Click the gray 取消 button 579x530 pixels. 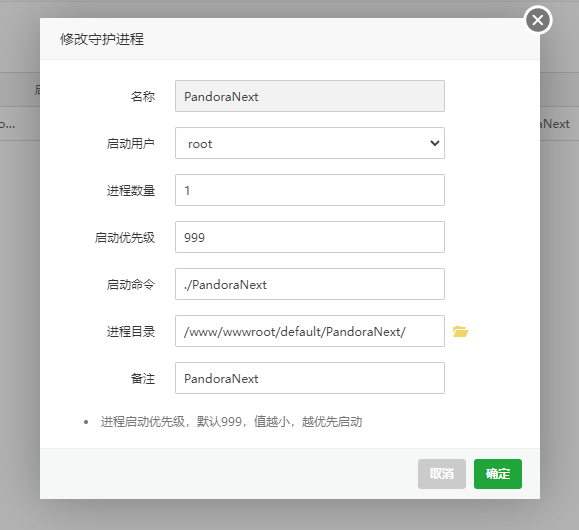click(442, 474)
